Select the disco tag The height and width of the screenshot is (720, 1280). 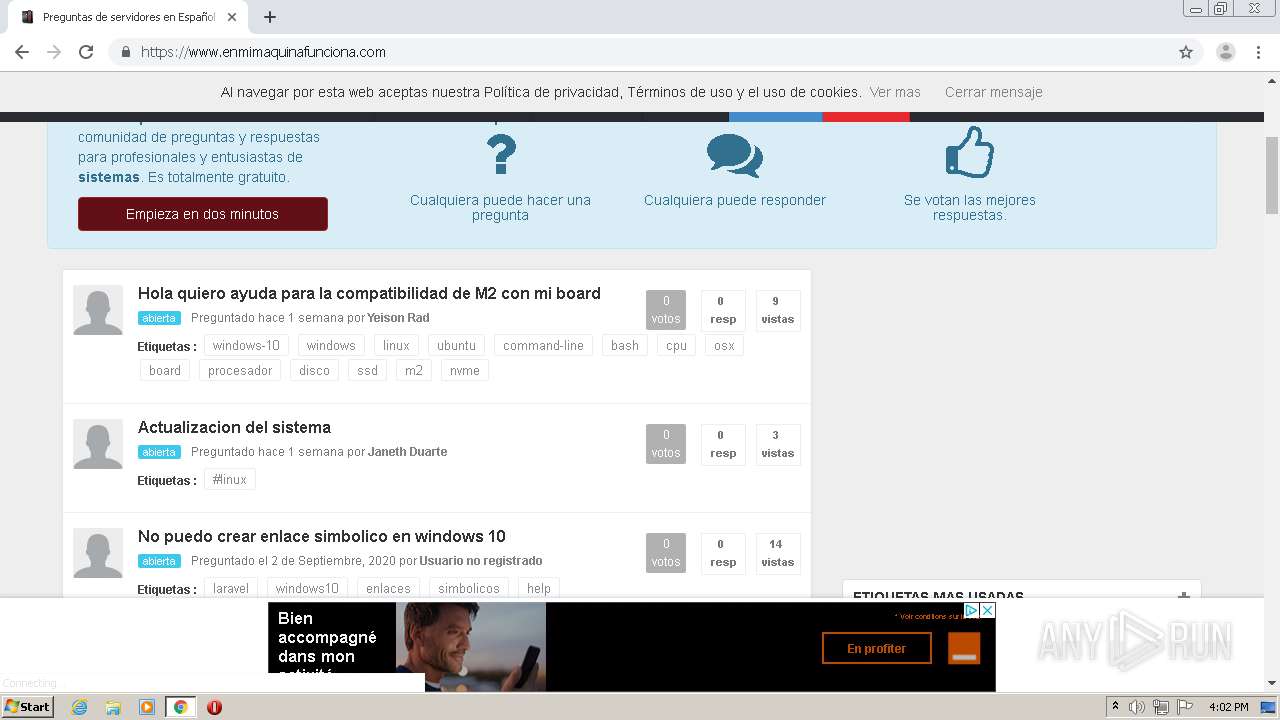314,370
